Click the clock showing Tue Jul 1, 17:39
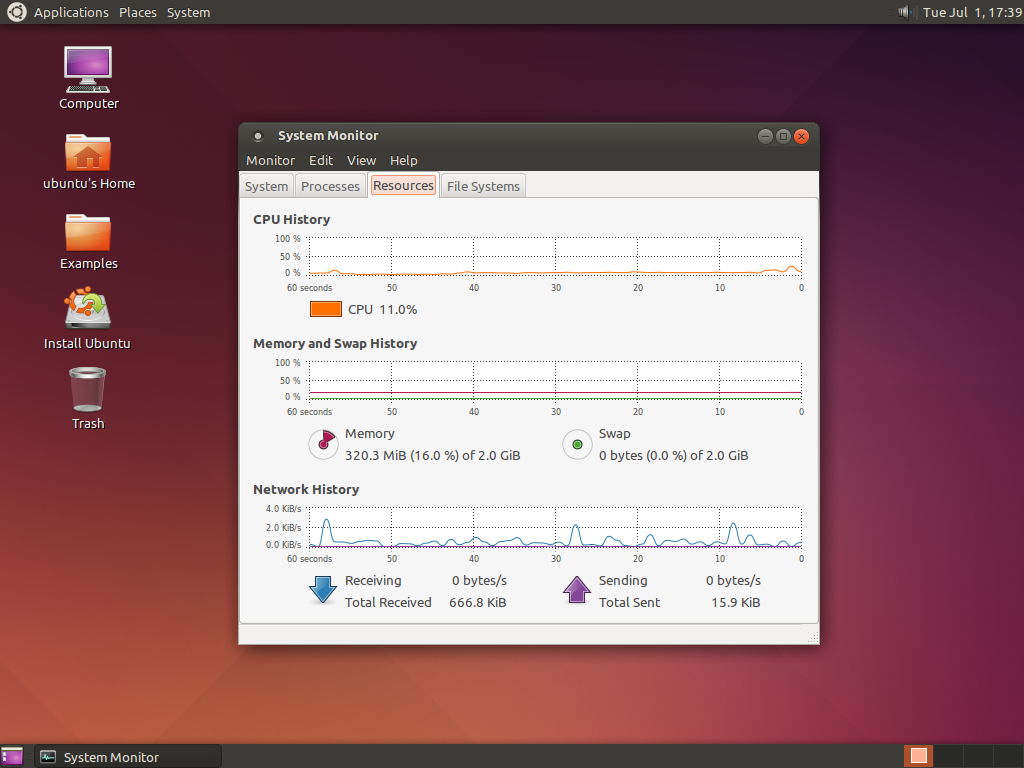 [972, 12]
